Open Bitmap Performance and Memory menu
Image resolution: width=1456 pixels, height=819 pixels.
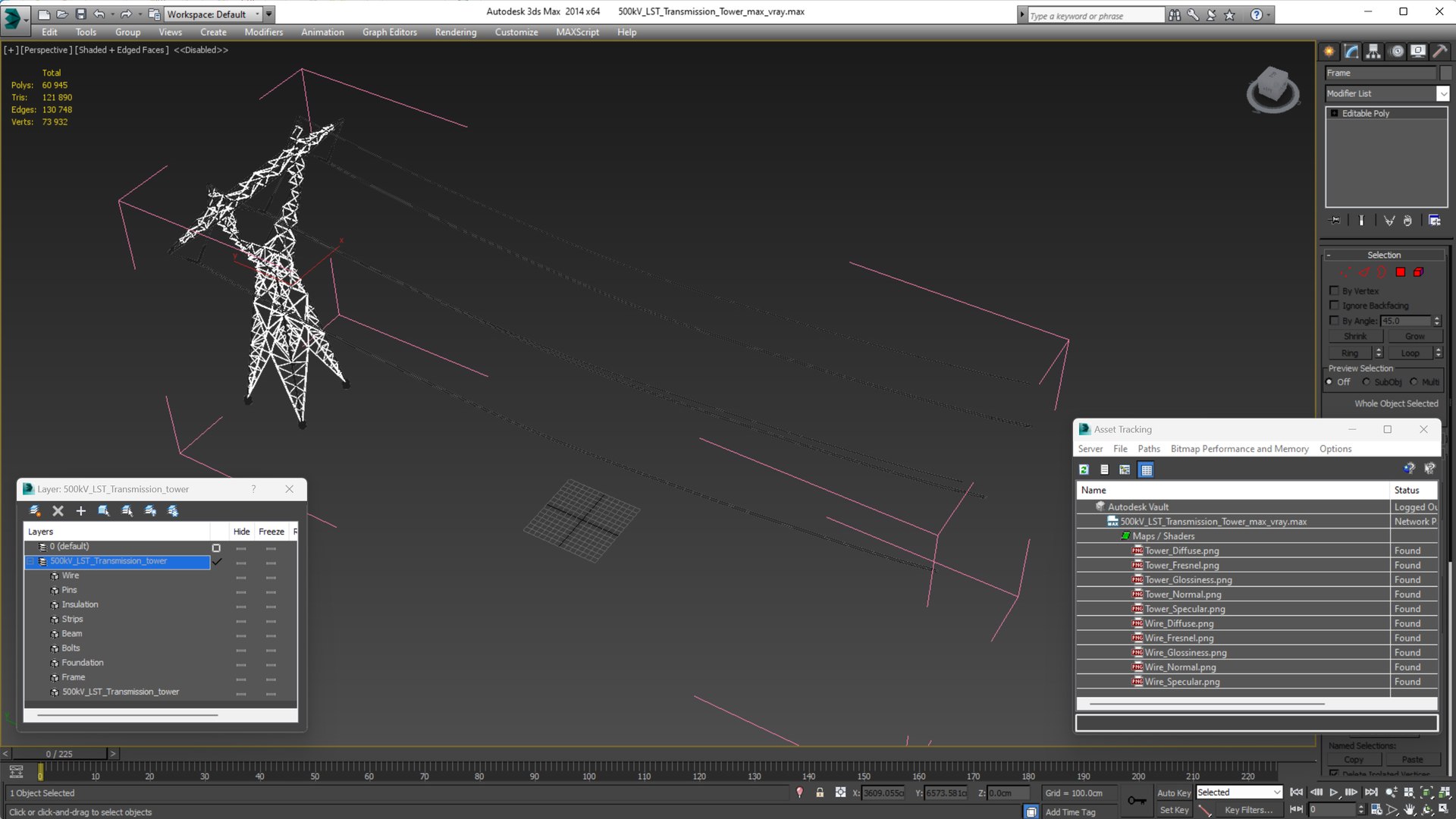1239,449
